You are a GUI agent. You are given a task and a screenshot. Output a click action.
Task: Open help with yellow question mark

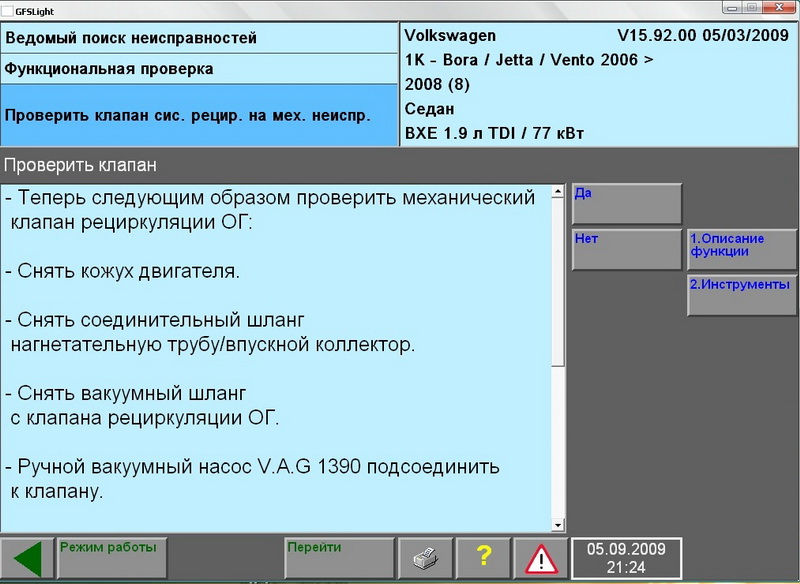(483, 558)
